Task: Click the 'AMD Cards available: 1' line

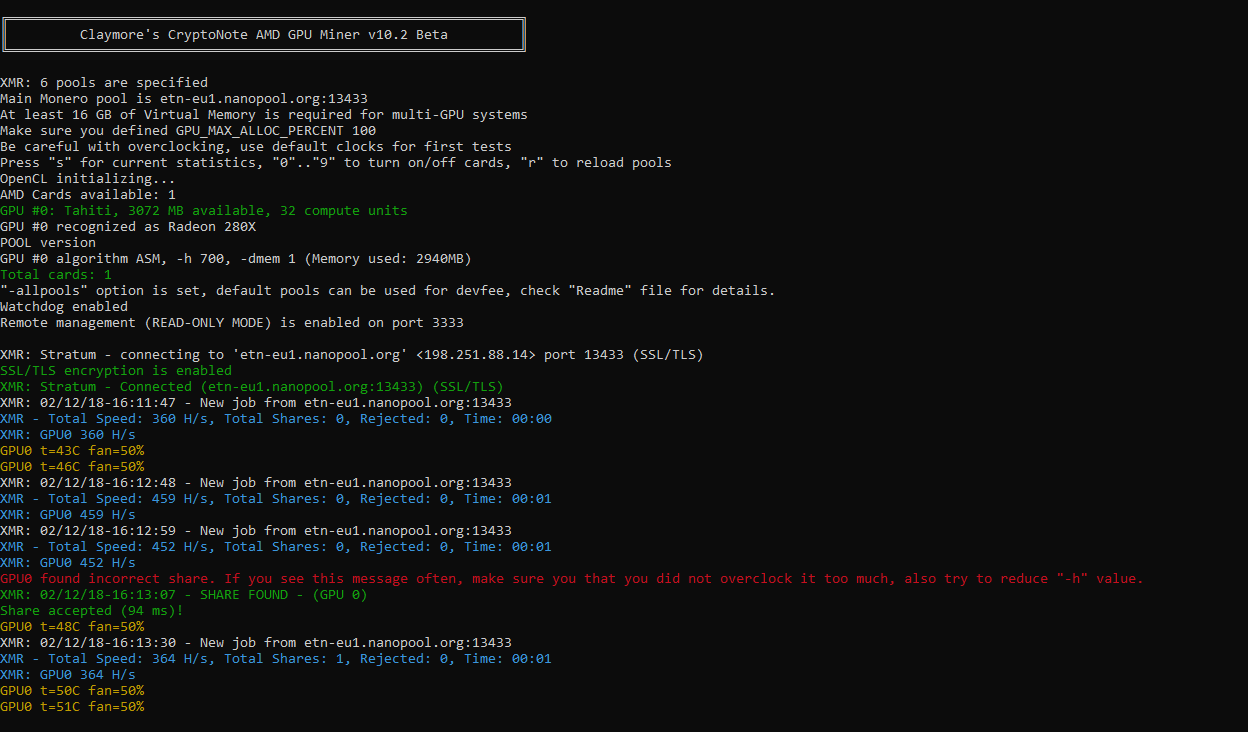Action: coord(88,195)
